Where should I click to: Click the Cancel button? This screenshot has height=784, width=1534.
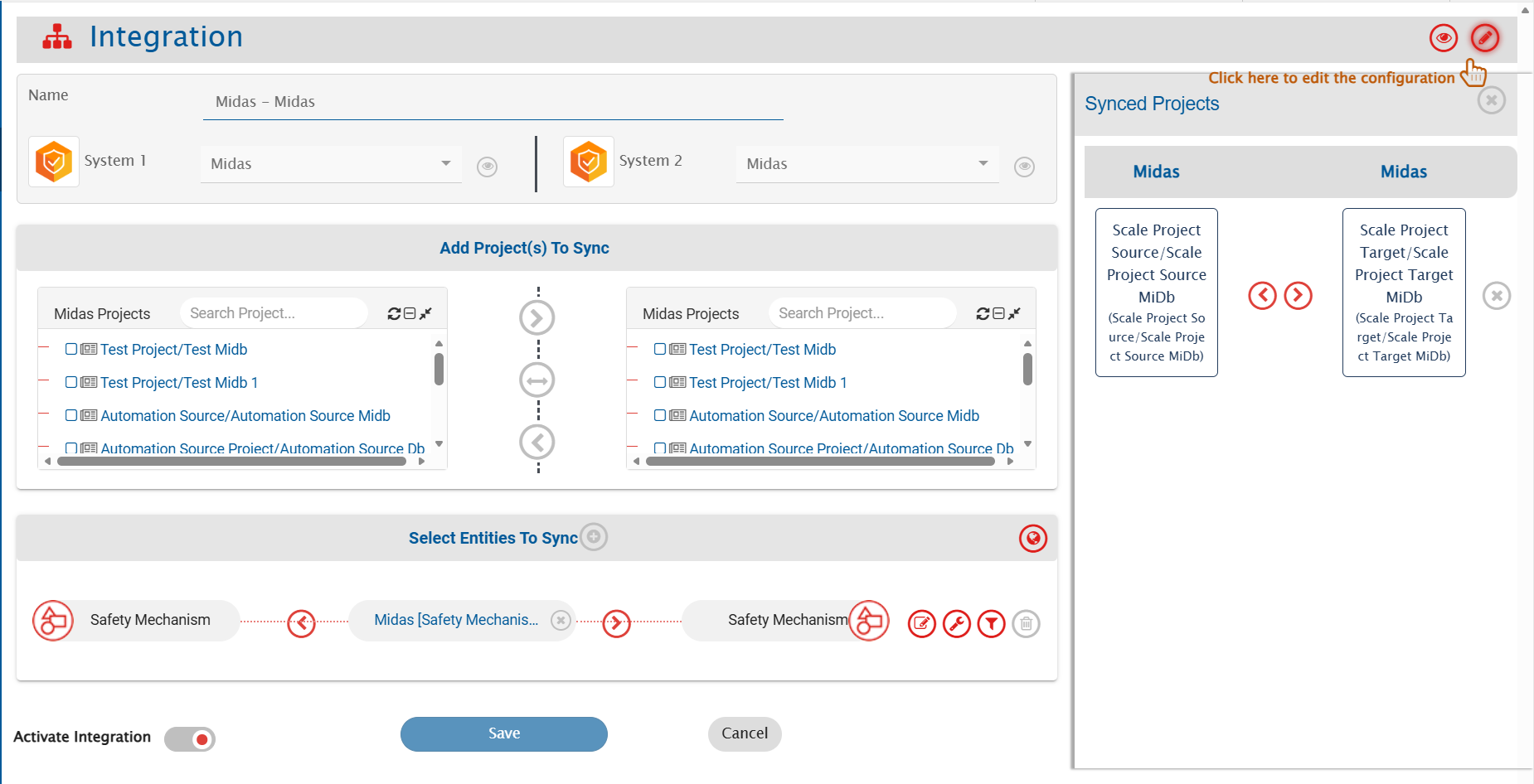(x=744, y=733)
